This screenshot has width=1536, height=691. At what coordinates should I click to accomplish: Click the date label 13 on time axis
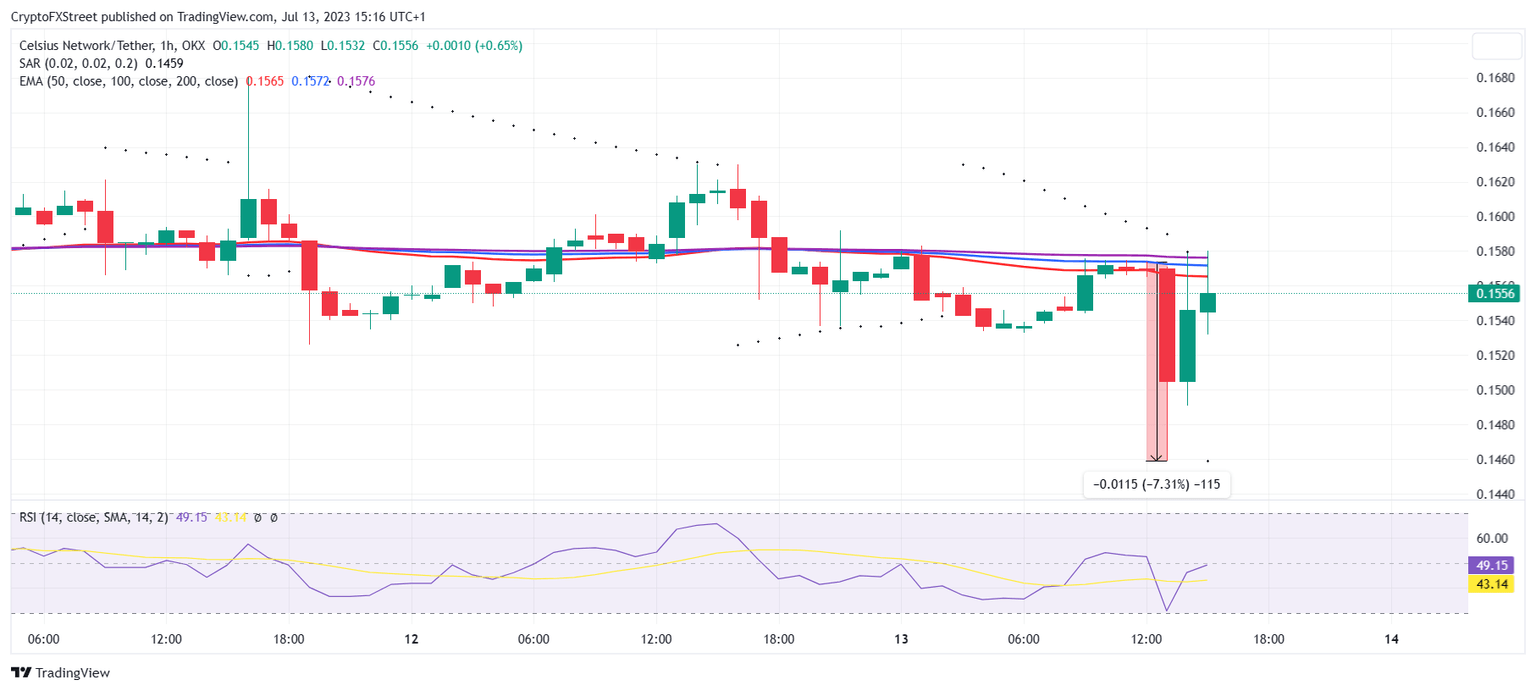coord(901,639)
